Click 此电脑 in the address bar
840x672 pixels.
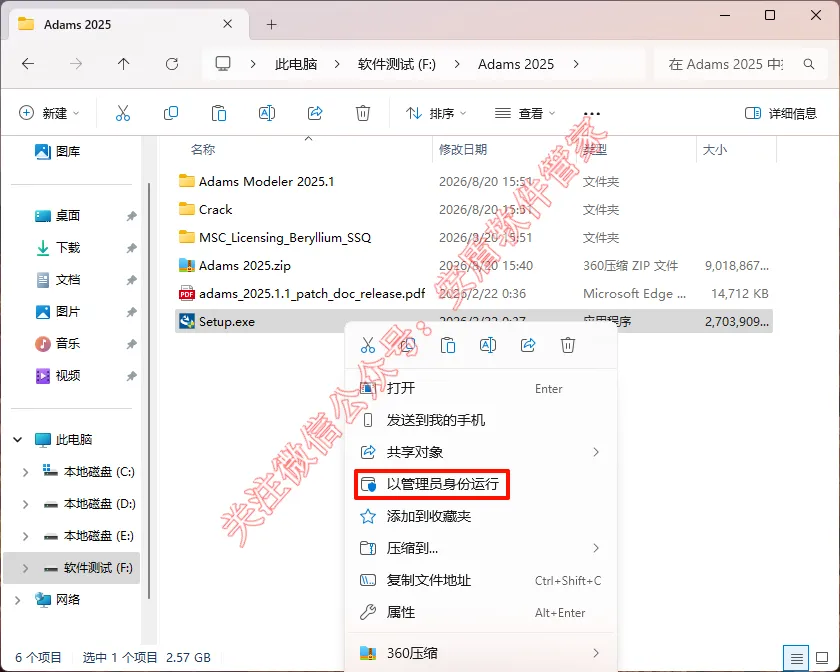coord(296,64)
